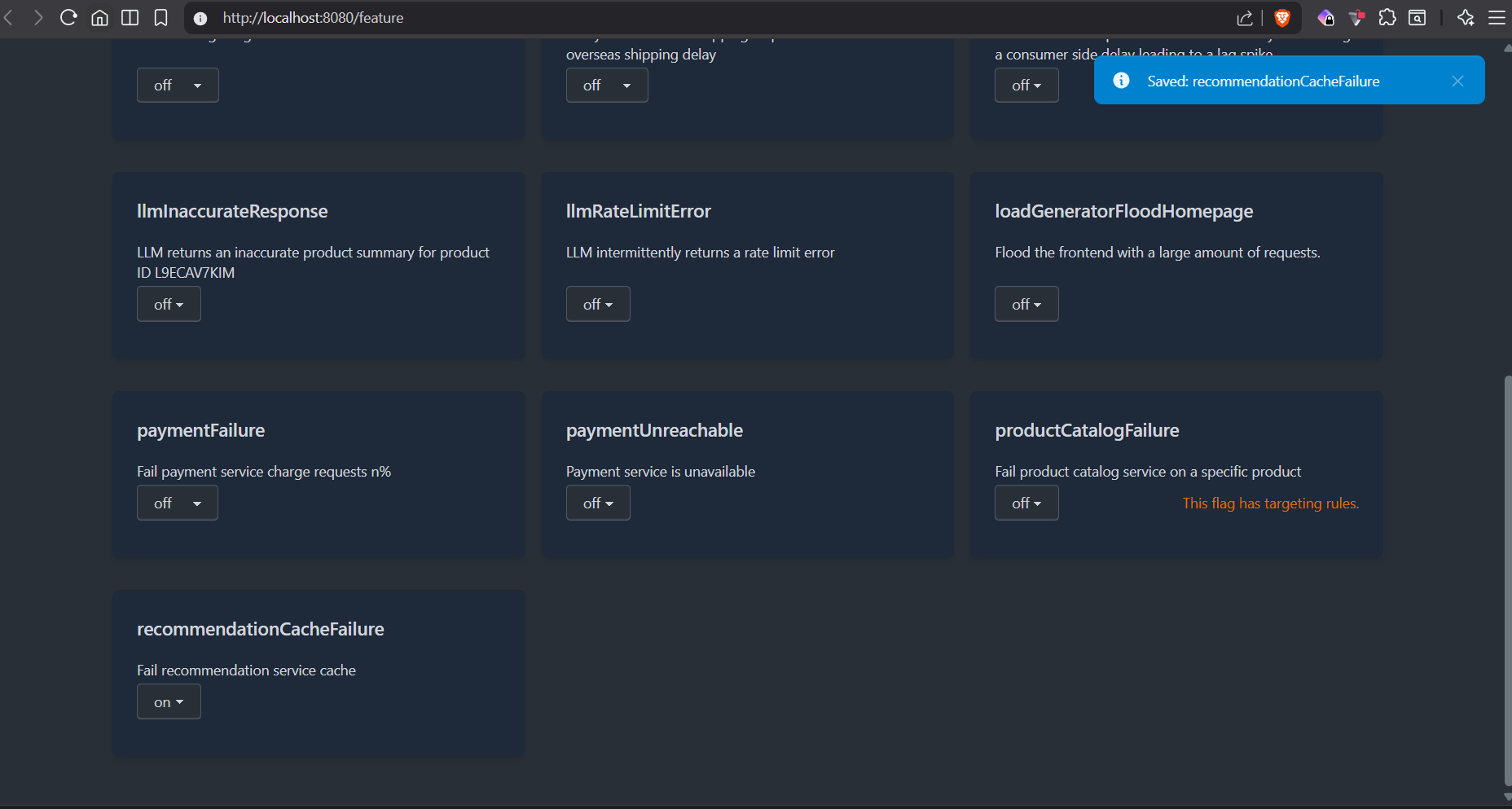Click the info icon in the Saved toast
Viewport: 1512px width, 809px height.
(1121, 80)
